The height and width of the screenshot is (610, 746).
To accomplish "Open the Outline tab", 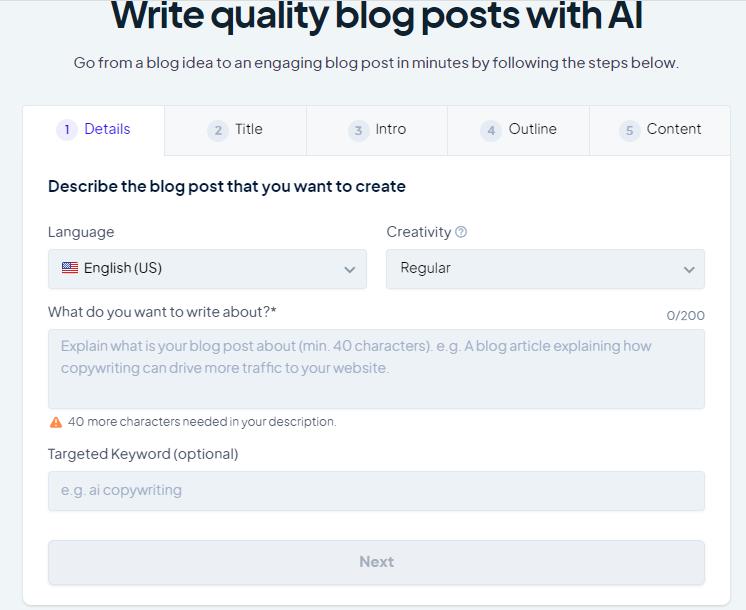I will click(518, 130).
